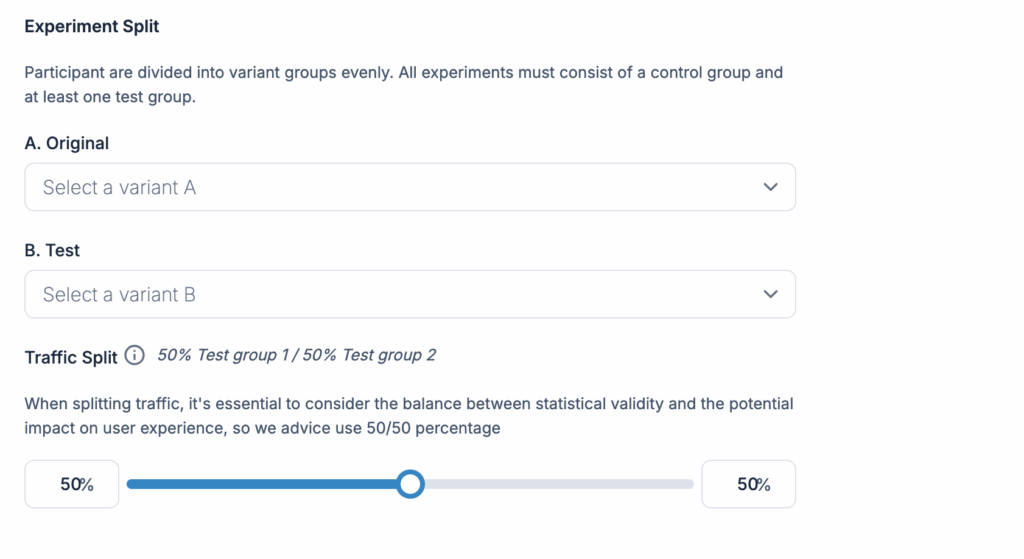Click the 'B. Test' label
1024x559 pixels.
52,250
